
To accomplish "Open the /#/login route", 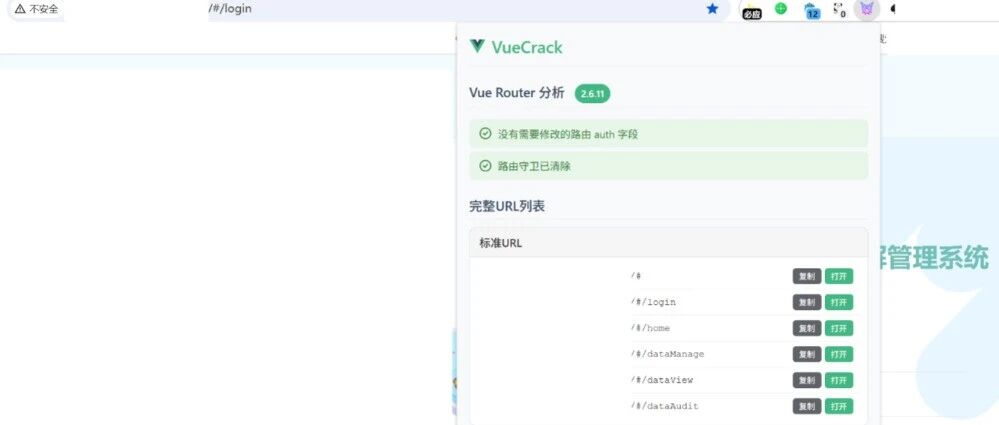I will (x=838, y=302).
